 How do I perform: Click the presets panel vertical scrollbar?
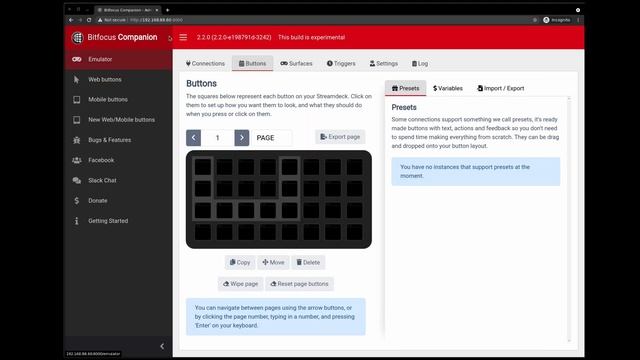[x=569, y=219]
